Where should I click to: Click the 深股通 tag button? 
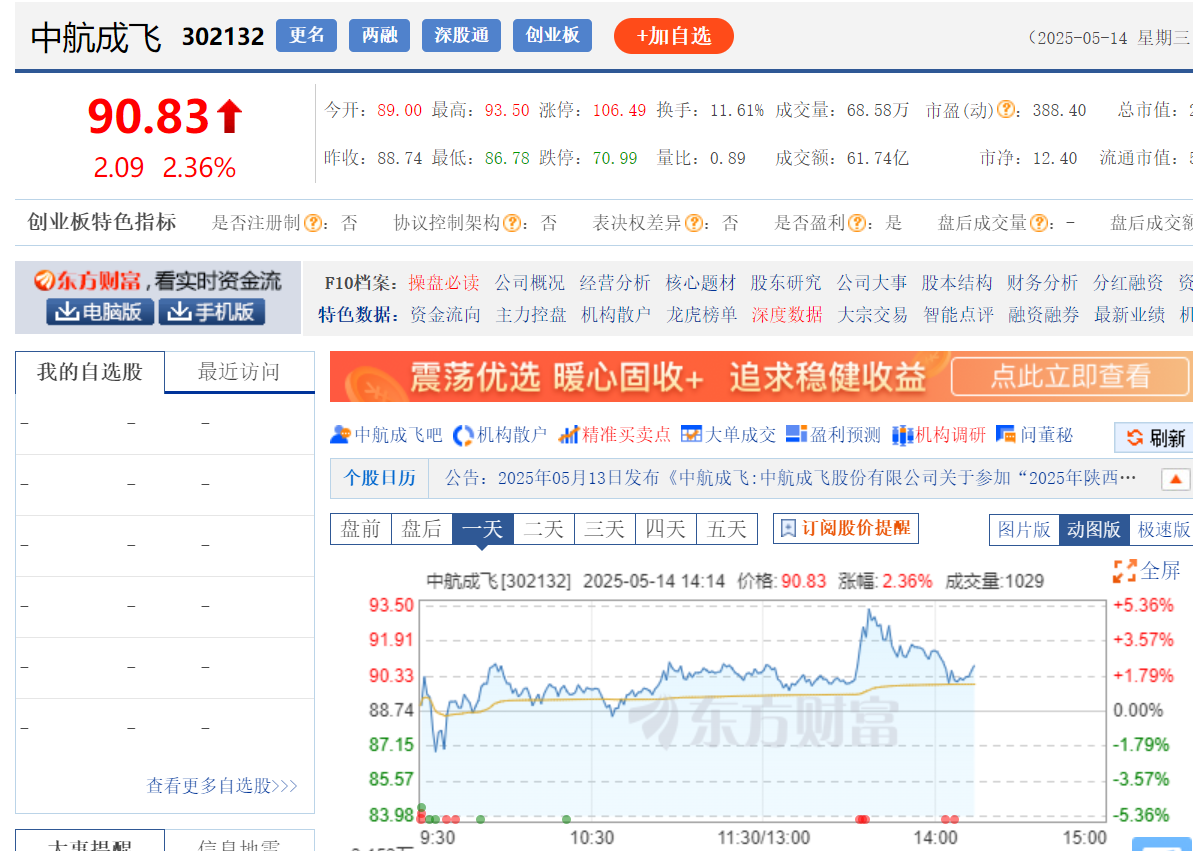click(461, 35)
